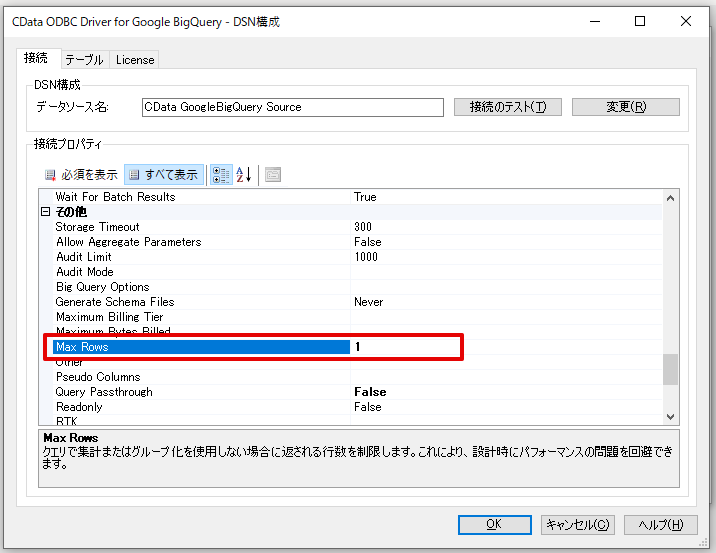This screenshot has height=553, width=716.
Task: Open the property pages icon
Action: [273, 174]
